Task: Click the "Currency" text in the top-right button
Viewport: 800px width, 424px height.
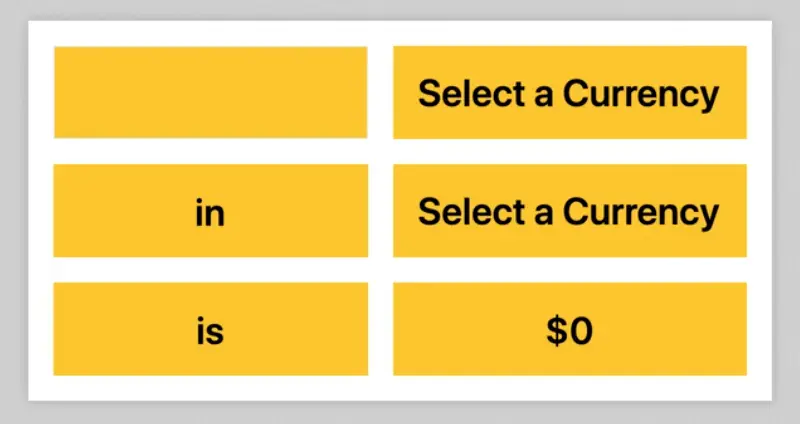Action: (x=640, y=94)
